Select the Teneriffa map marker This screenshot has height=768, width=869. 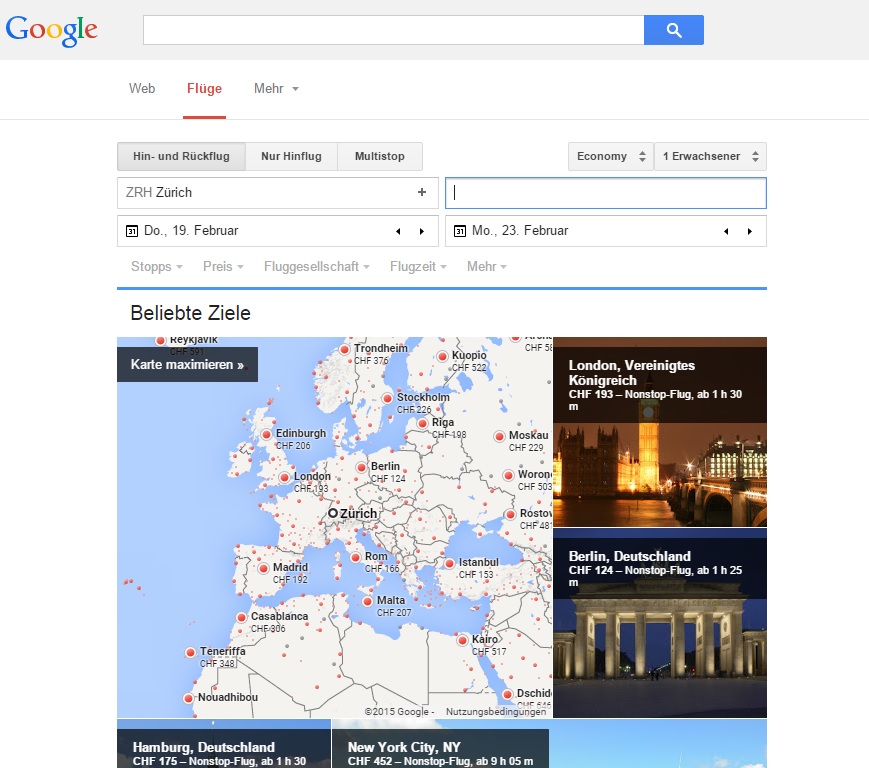(x=190, y=652)
